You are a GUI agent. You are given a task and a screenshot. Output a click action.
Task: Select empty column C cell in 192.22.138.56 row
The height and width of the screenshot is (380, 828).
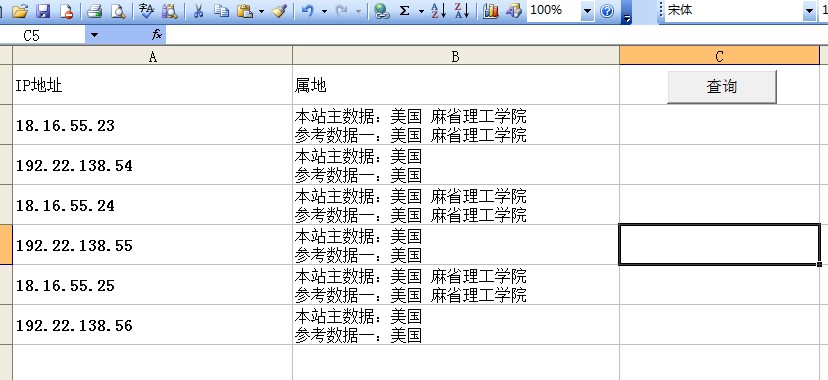(x=719, y=325)
